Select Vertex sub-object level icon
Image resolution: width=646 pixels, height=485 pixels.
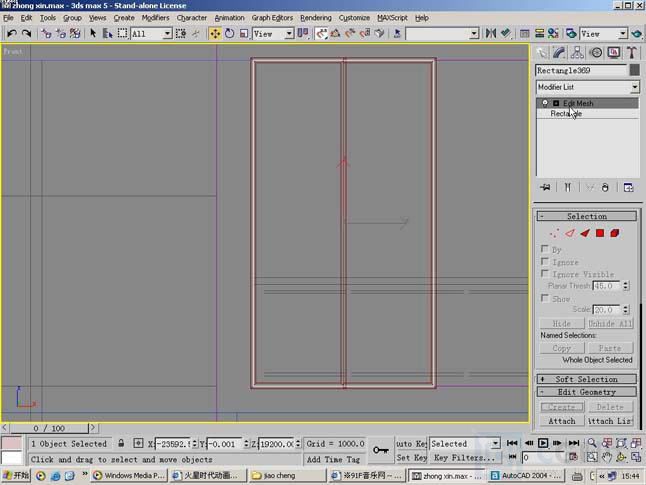[x=555, y=234]
